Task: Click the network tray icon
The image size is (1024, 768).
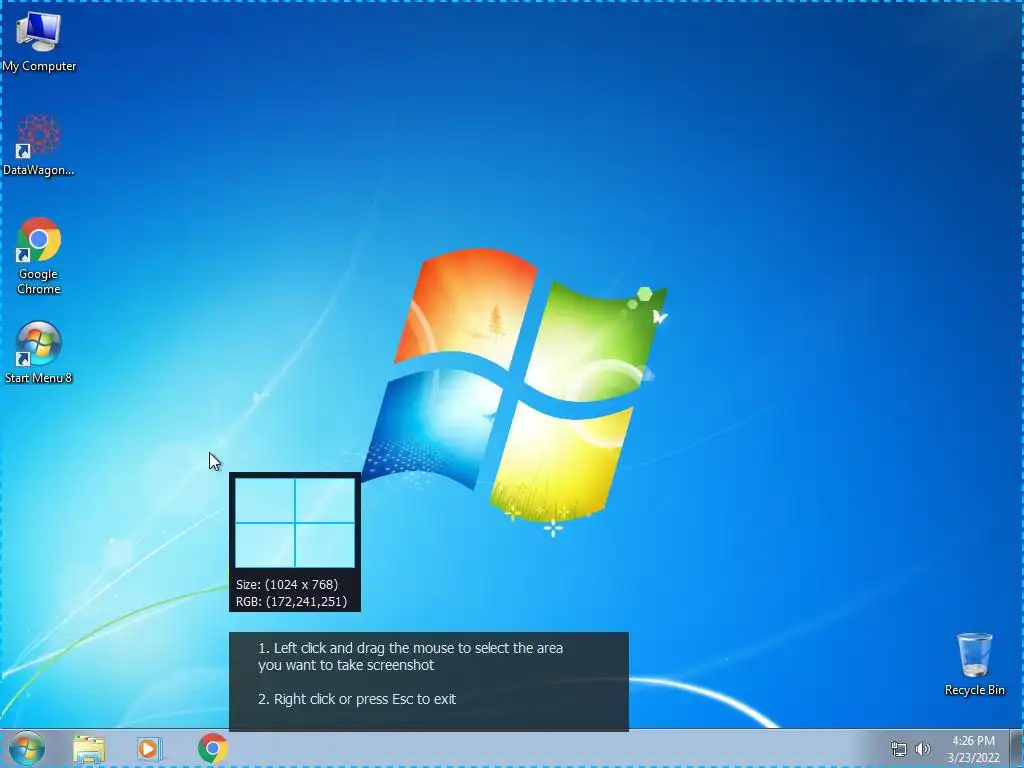Action: point(899,749)
